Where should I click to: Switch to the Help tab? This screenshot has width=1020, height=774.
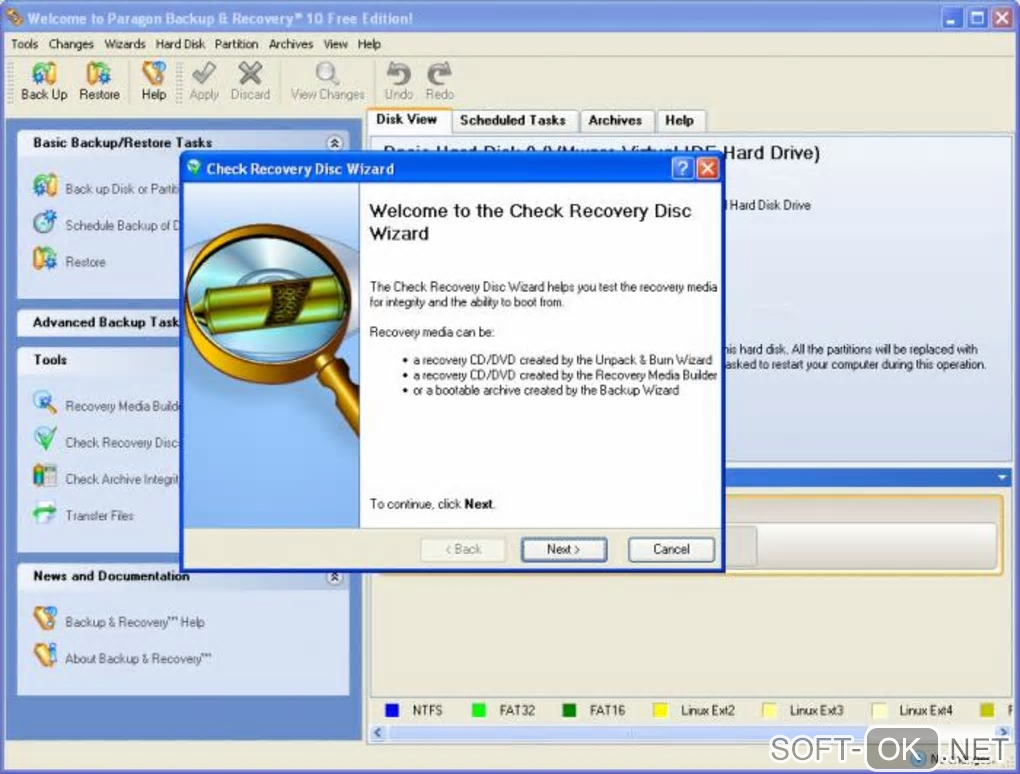click(679, 120)
